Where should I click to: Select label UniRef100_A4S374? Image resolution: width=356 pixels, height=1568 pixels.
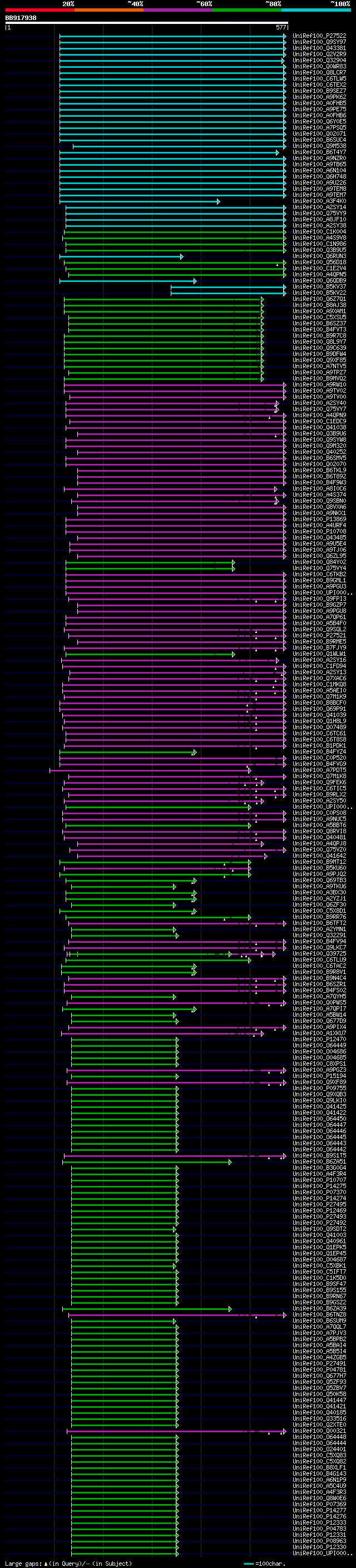coord(319,495)
